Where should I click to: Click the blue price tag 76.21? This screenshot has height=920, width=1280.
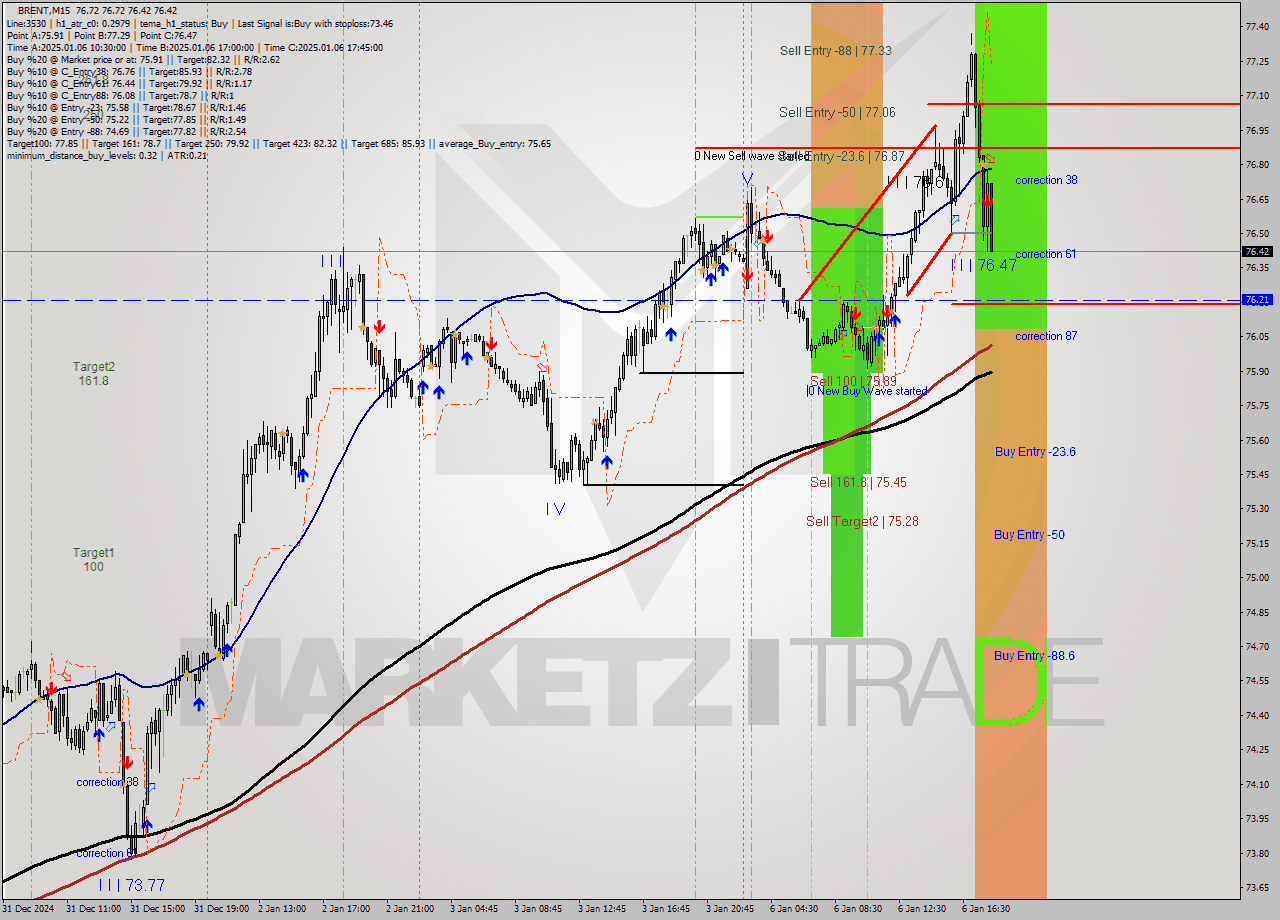[1257, 299]
